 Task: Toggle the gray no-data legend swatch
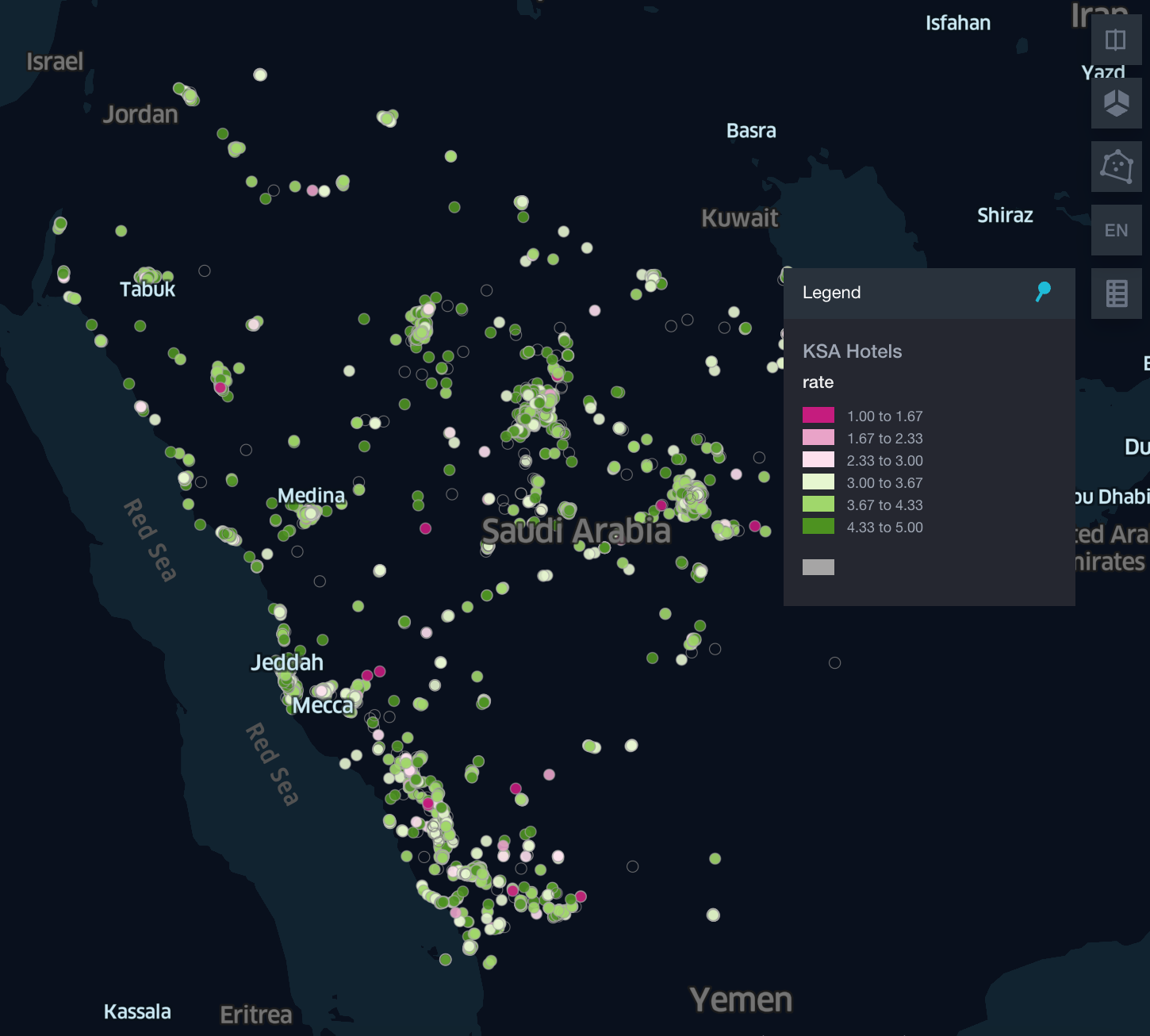click(x=818, y=566)
